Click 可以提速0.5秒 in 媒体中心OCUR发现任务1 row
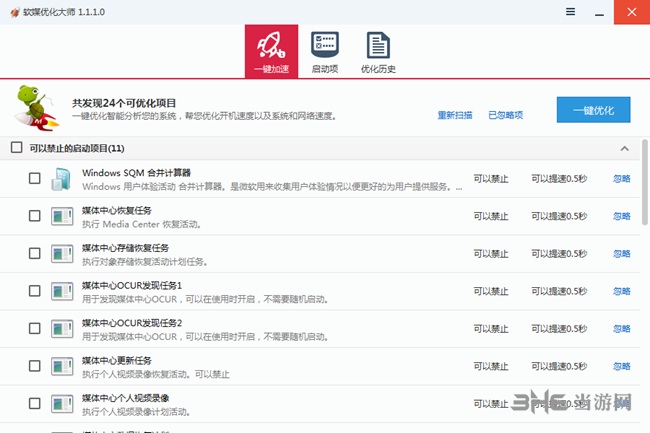650x433 pixels. click(559, 291)
